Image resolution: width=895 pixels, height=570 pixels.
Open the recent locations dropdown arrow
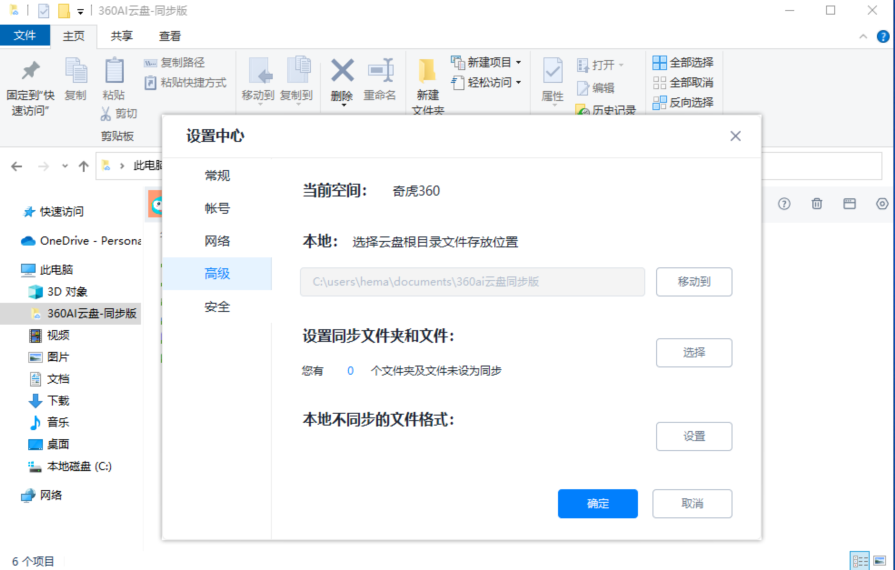click(65, 167)
